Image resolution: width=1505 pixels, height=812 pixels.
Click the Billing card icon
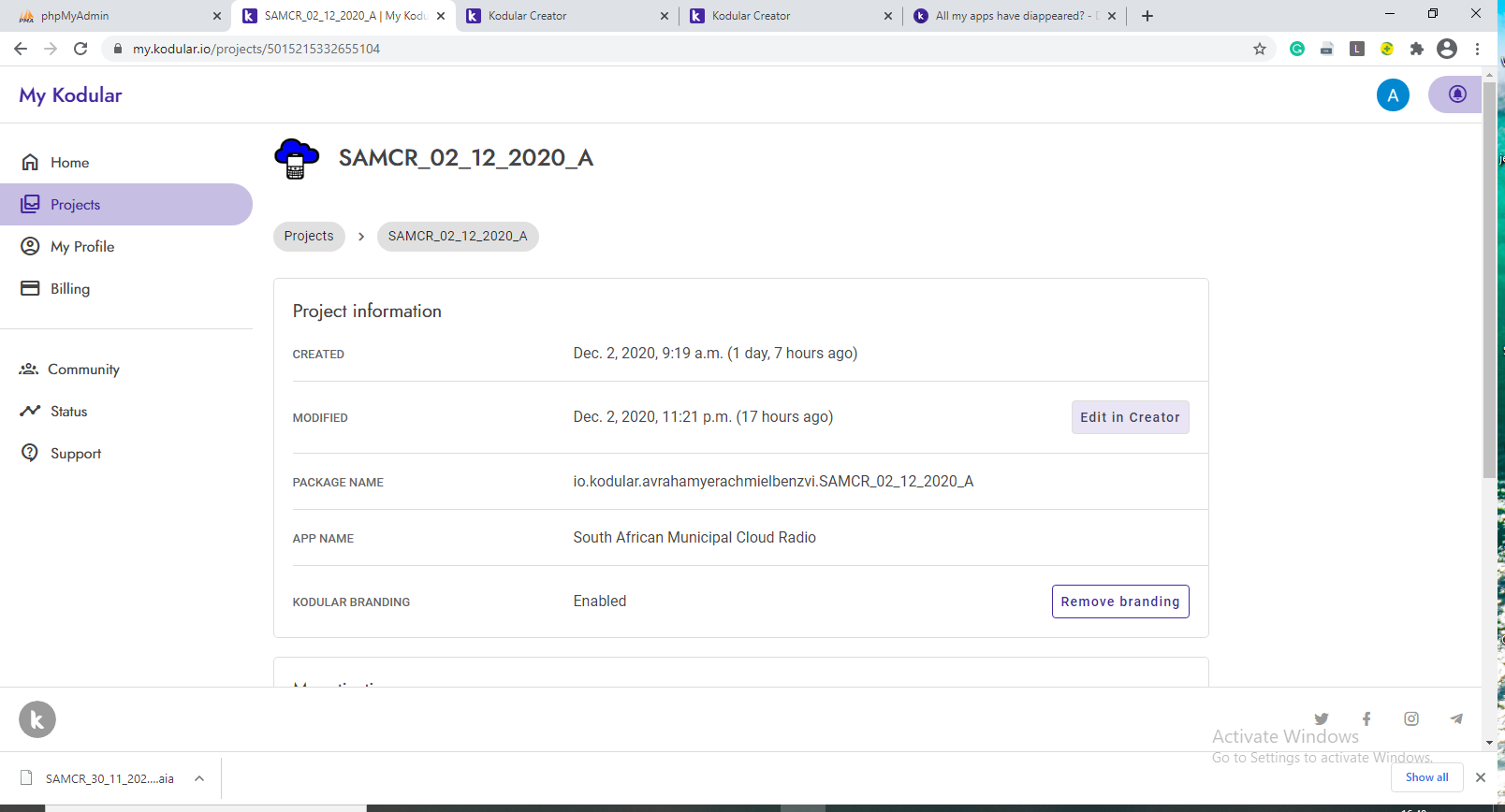30,288
